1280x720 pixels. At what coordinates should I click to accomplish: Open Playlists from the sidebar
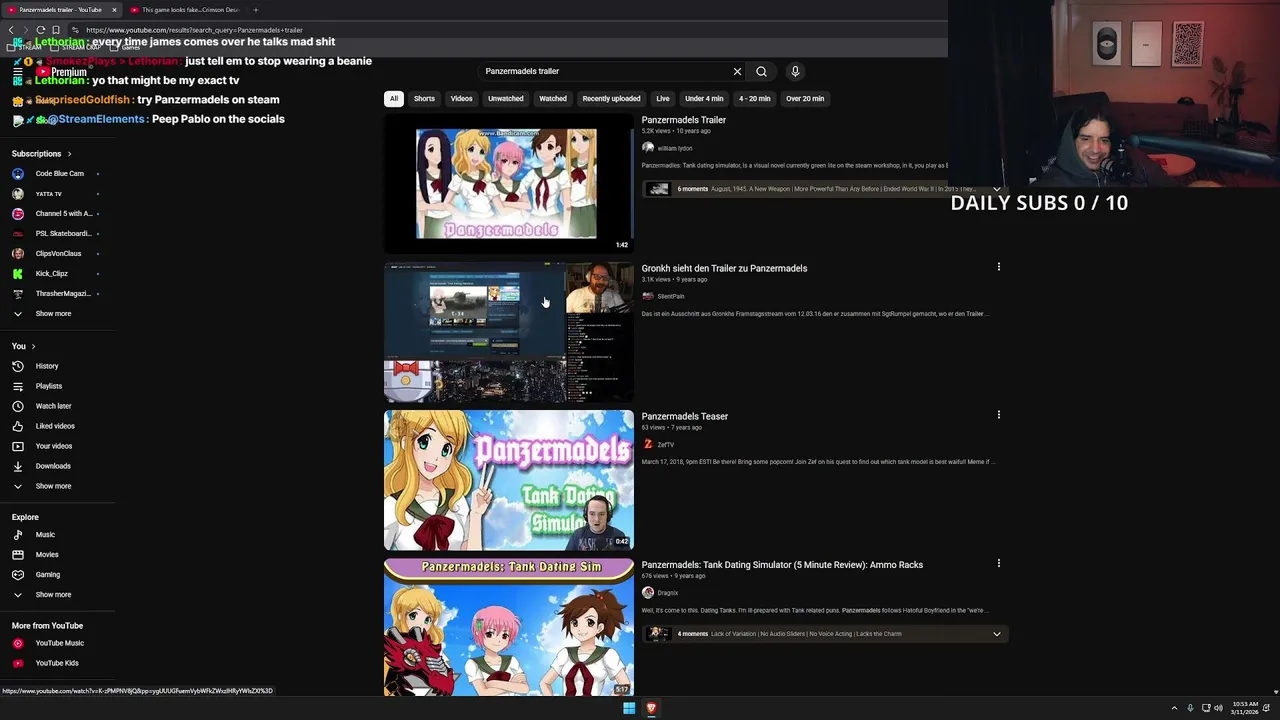(x=49, y=386)
